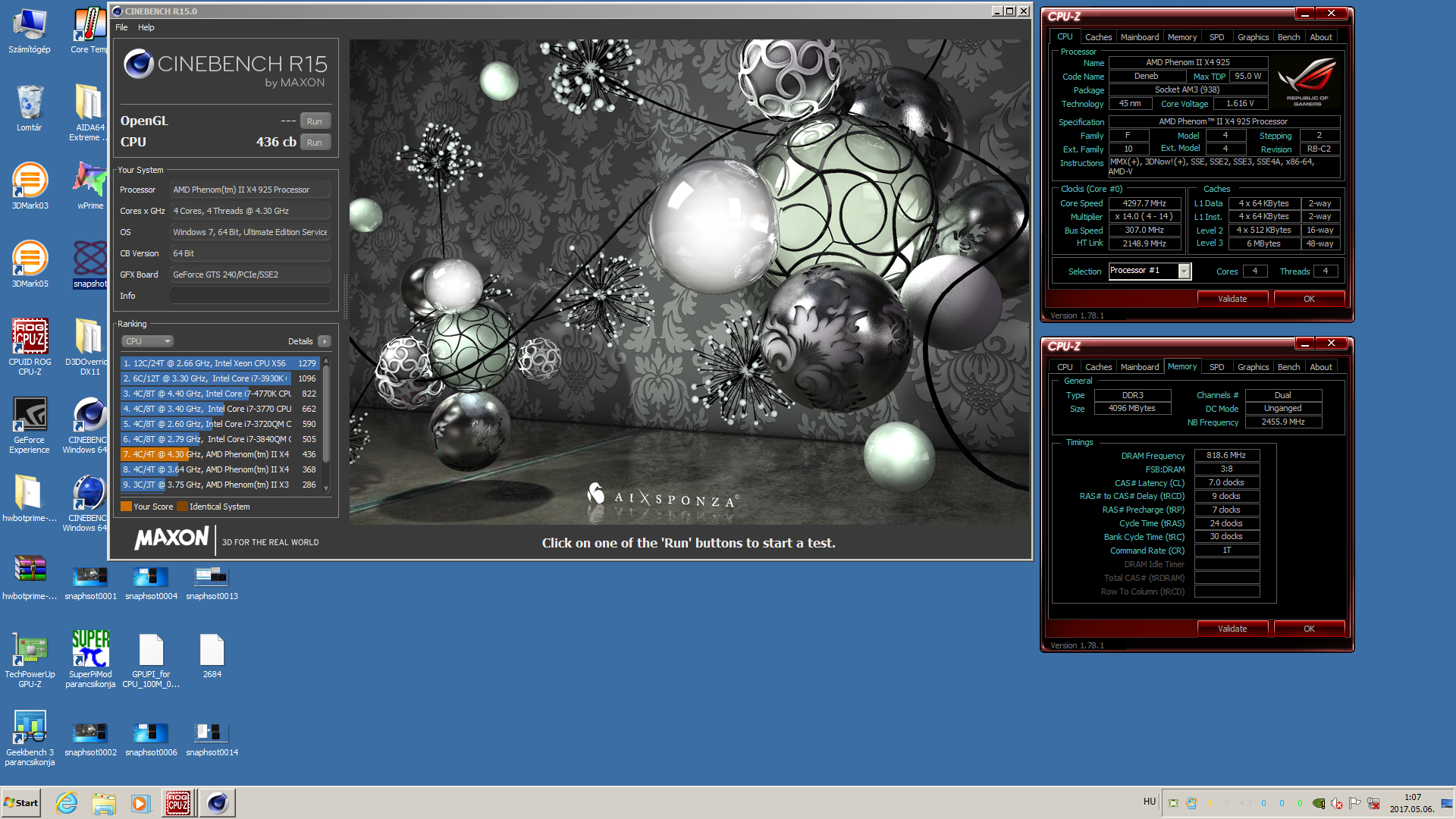The width and height of the screenshot is (1456, 819).
Task: Open Windows Media Player from taskbar
Action: (x=140, y=803)
